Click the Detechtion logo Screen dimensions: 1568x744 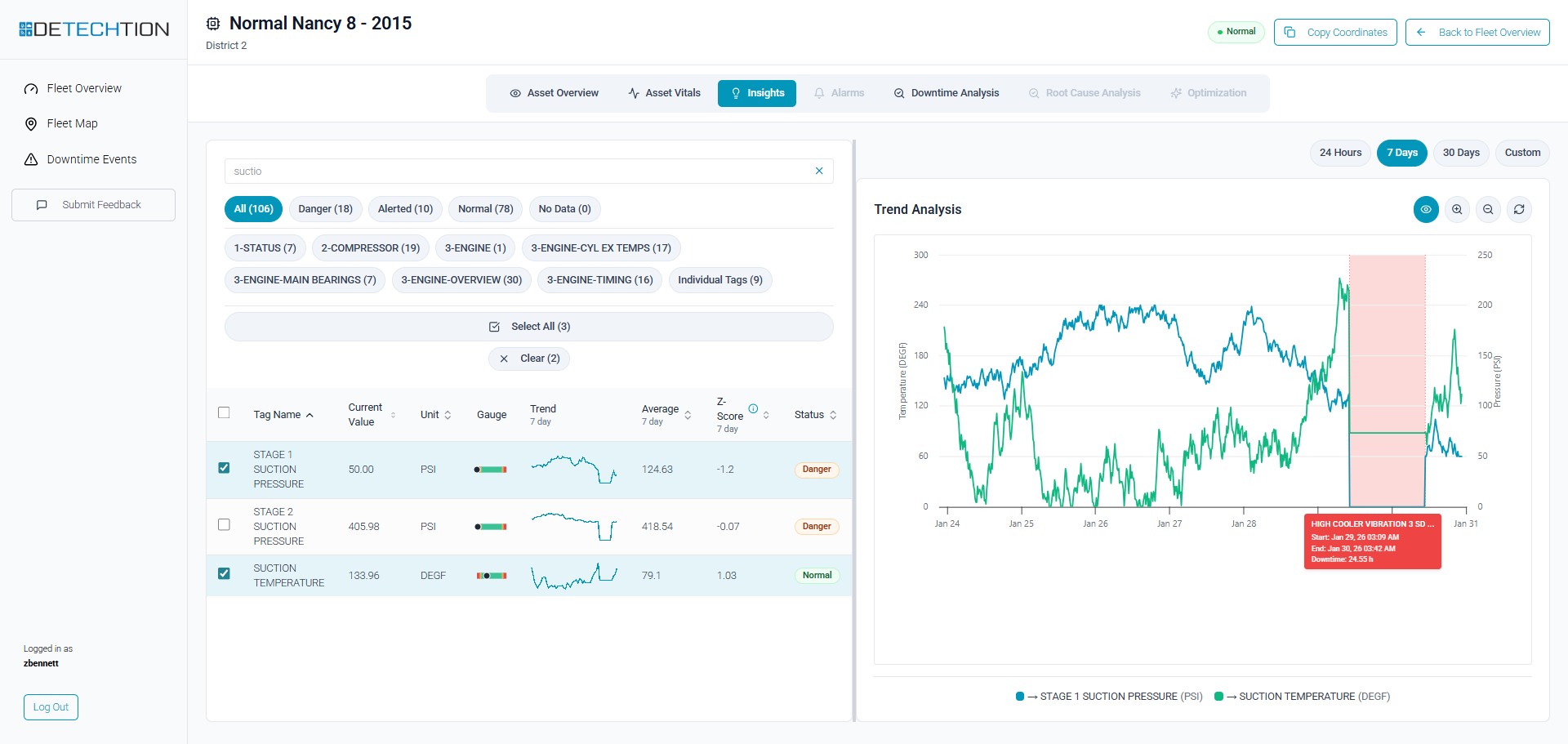click(x=94, y=29)
